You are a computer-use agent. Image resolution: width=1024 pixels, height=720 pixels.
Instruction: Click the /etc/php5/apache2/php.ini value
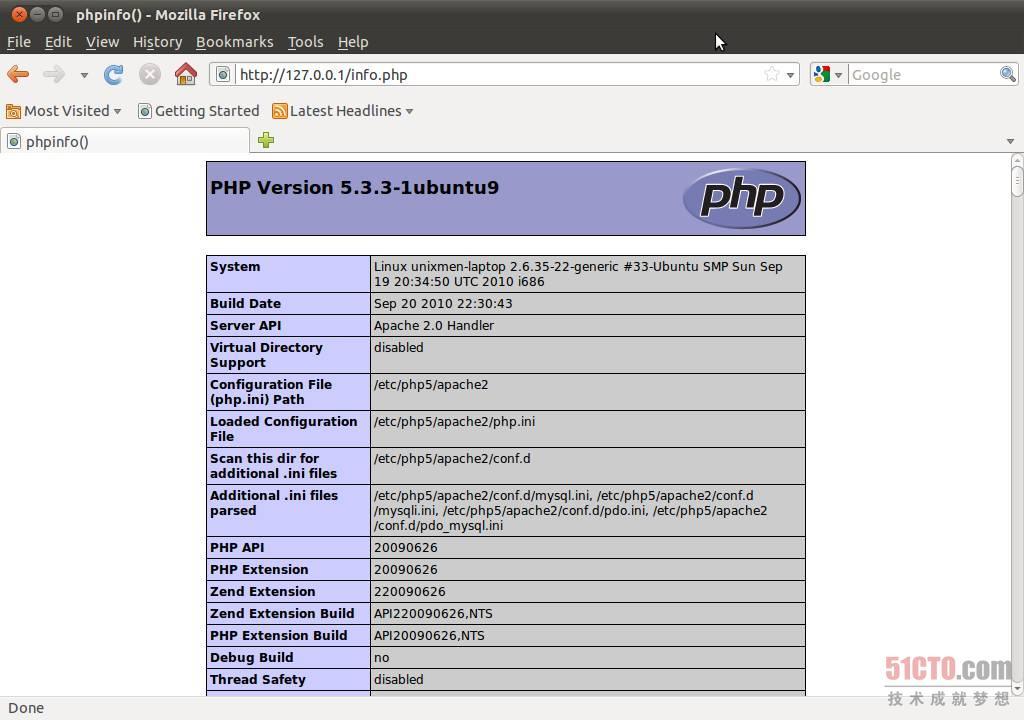pyautogui.click(x=455, y=421)
